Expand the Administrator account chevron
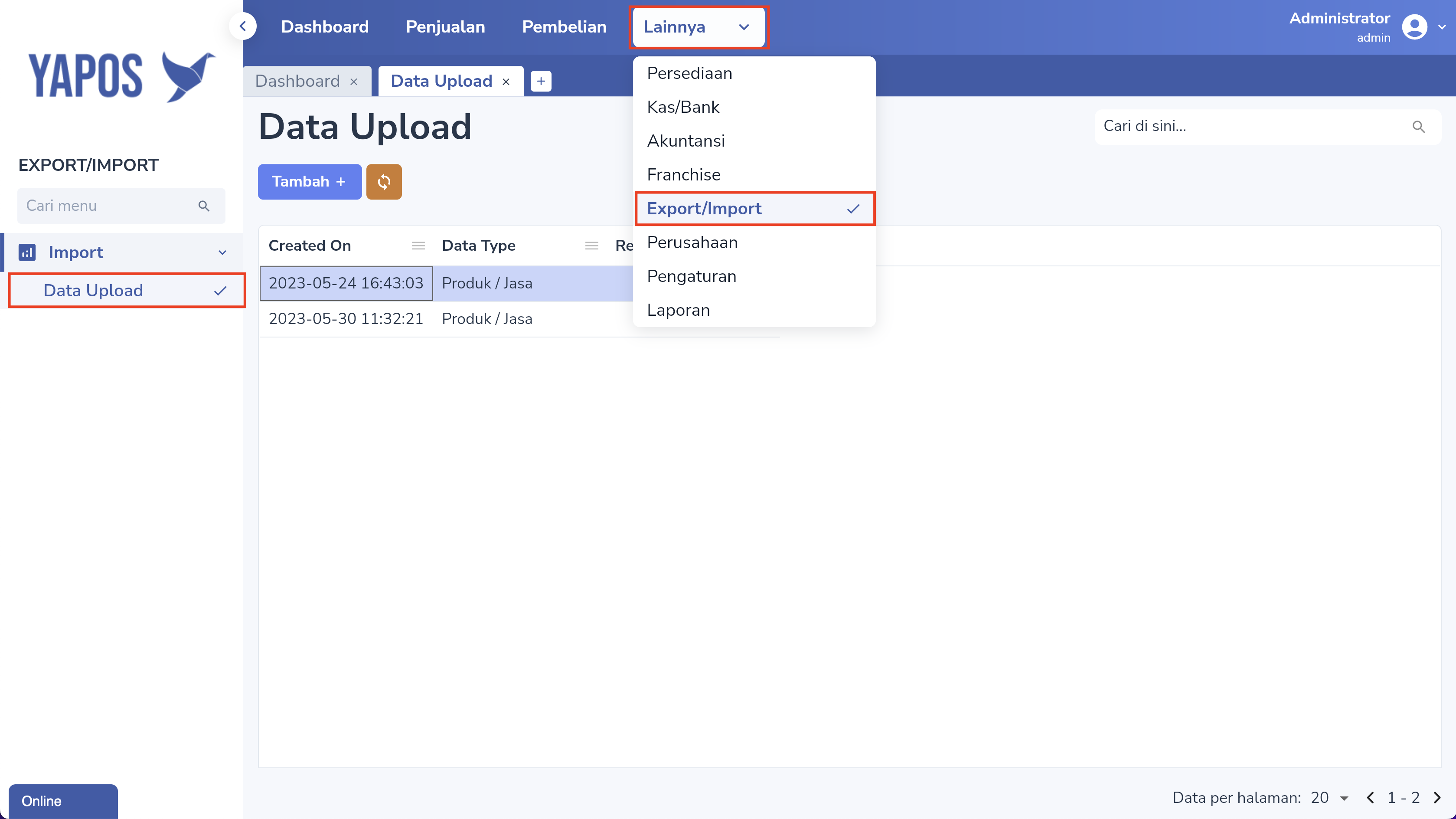 coord(1442,27)
